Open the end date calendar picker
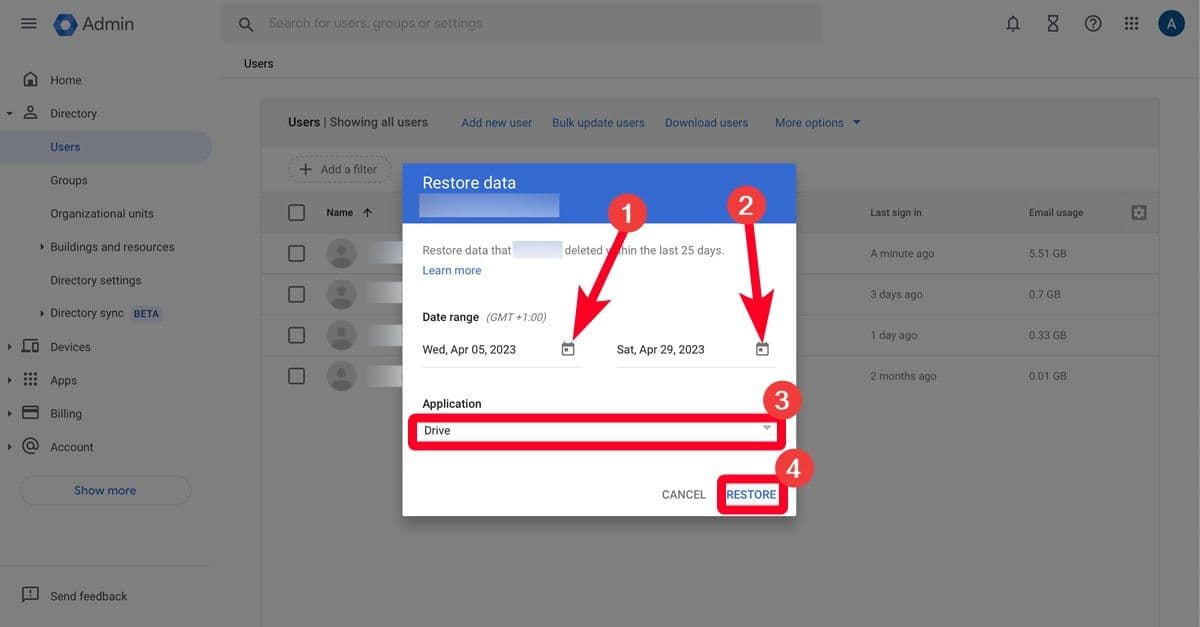Viewport: 1200px width, 627px height. click(762, 349)
